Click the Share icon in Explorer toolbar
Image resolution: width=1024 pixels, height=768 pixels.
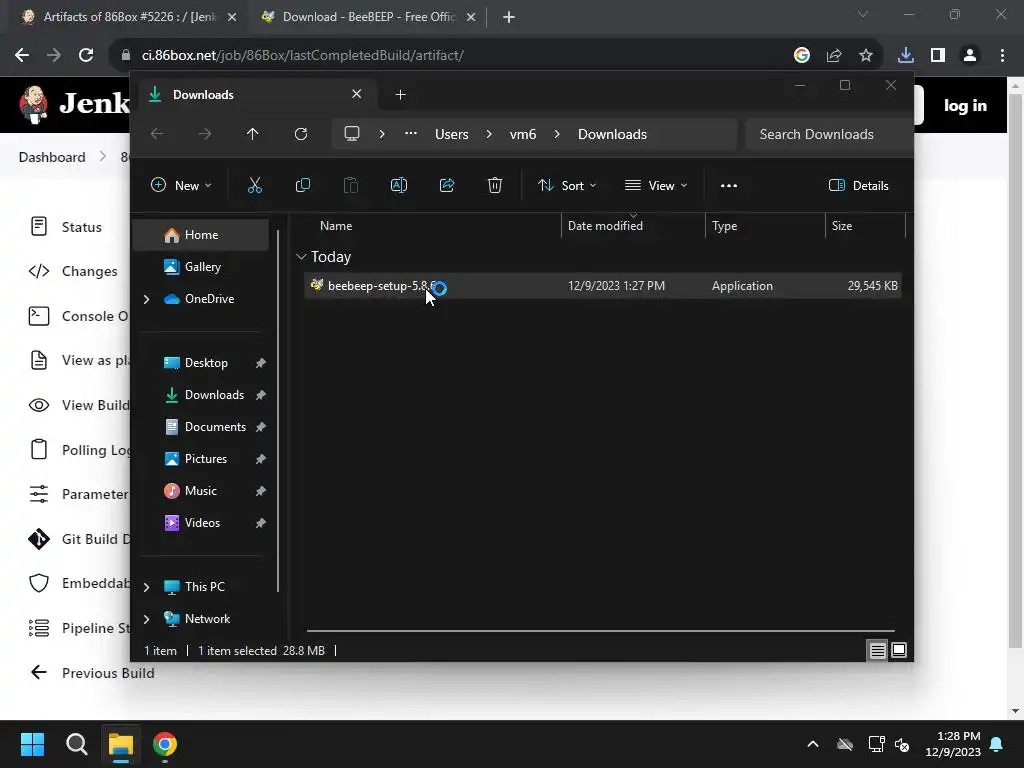[x=447, y=185]
